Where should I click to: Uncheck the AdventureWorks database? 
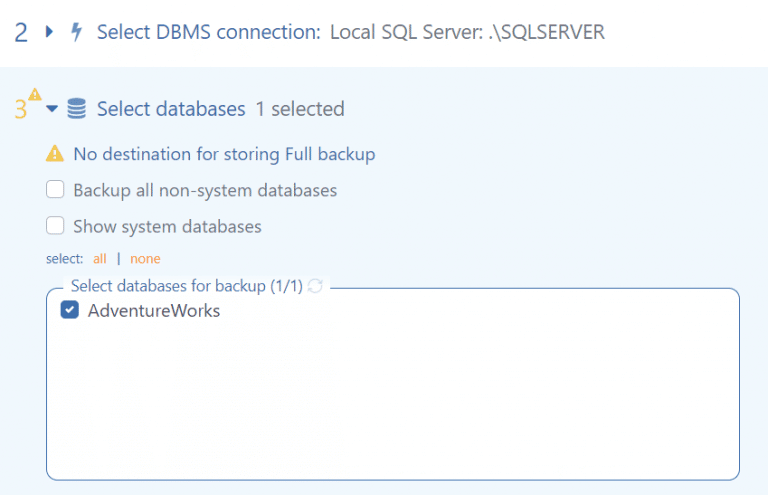tap(70, 311)
